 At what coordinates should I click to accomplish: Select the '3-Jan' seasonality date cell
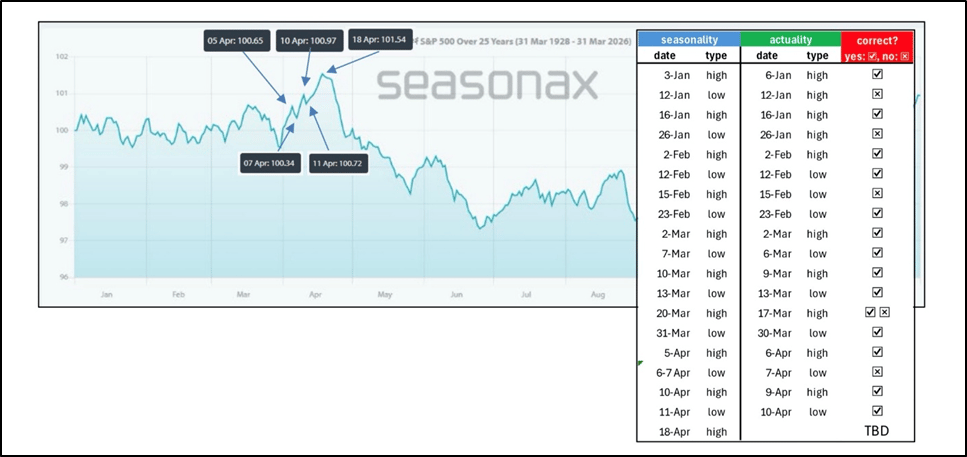(678, 75)
